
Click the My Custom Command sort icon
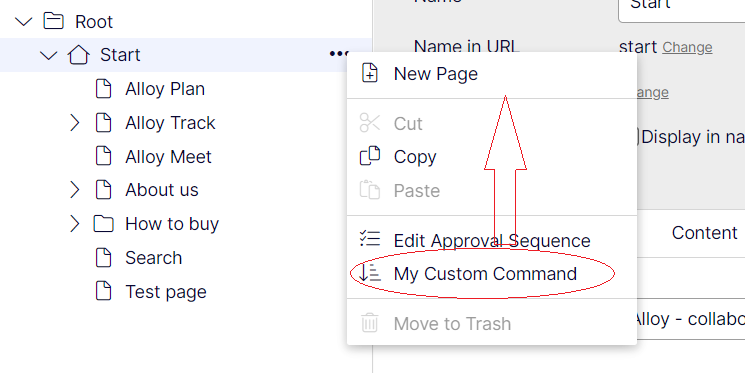(x=370, y=273)
